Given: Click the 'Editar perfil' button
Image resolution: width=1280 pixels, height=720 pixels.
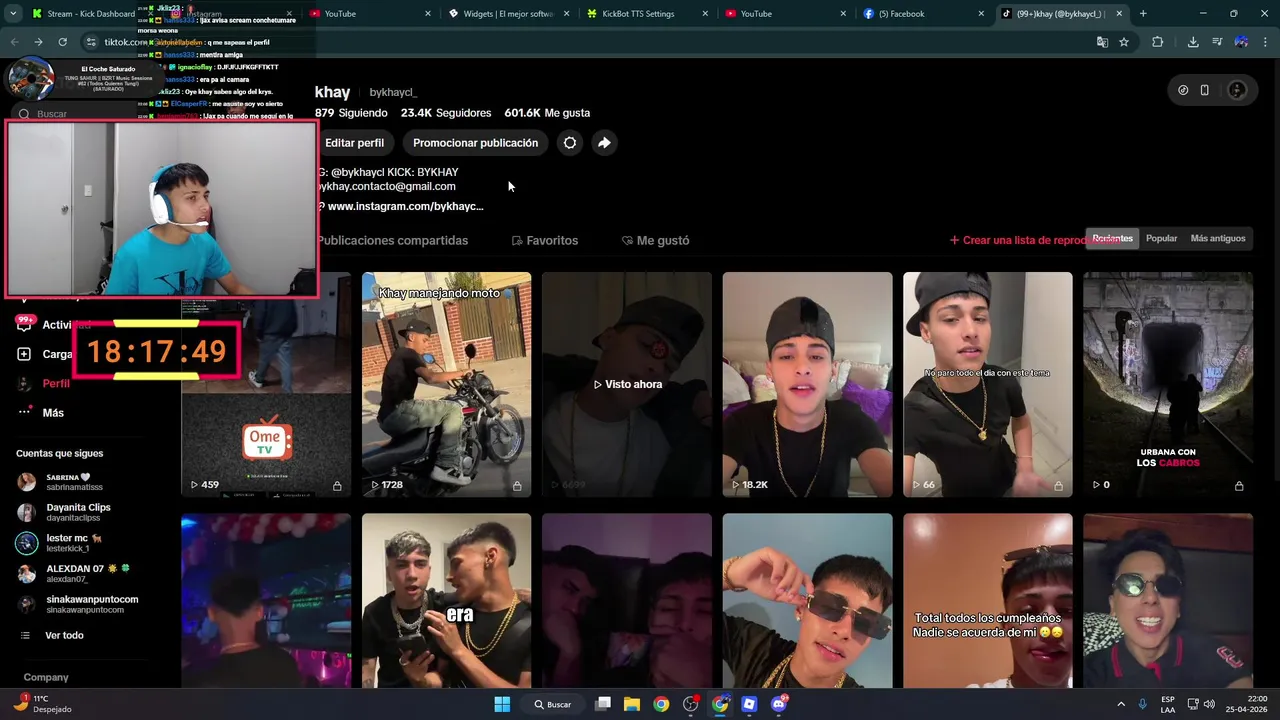Looking at the screenshot, I should point(354,143).
